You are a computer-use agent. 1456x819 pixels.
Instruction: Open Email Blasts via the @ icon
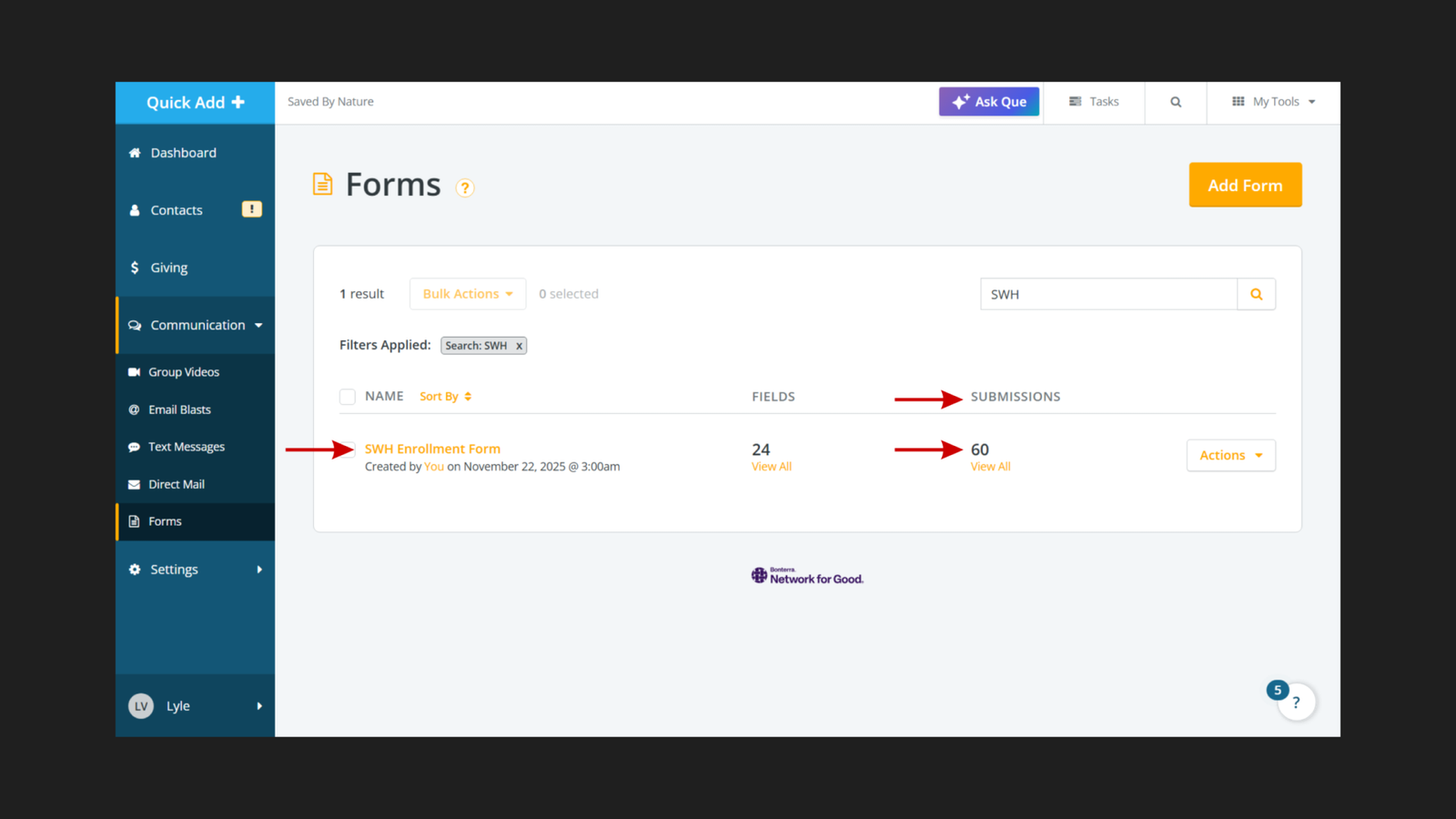coord(134,409)
